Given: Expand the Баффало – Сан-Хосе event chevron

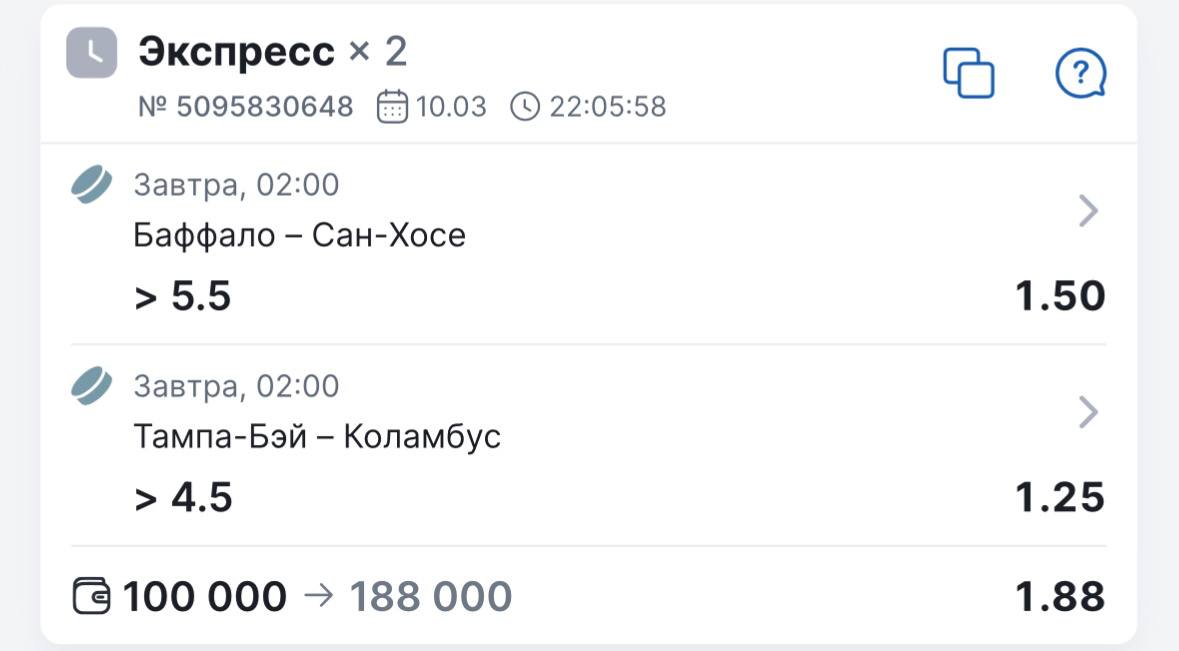Looking at the screenshot, I should (x=1089, y=211).
